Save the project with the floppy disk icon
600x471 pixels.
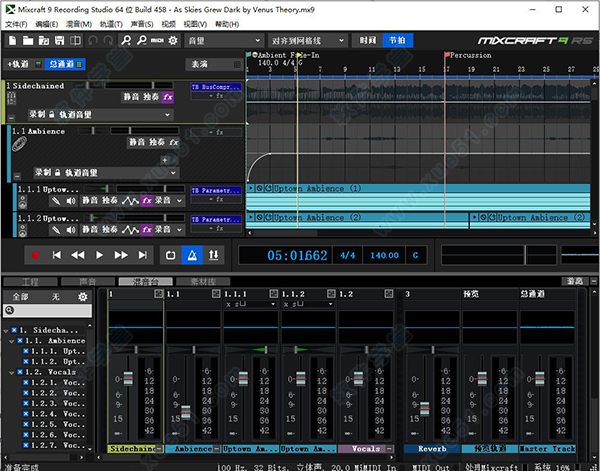tap(59, 40)
